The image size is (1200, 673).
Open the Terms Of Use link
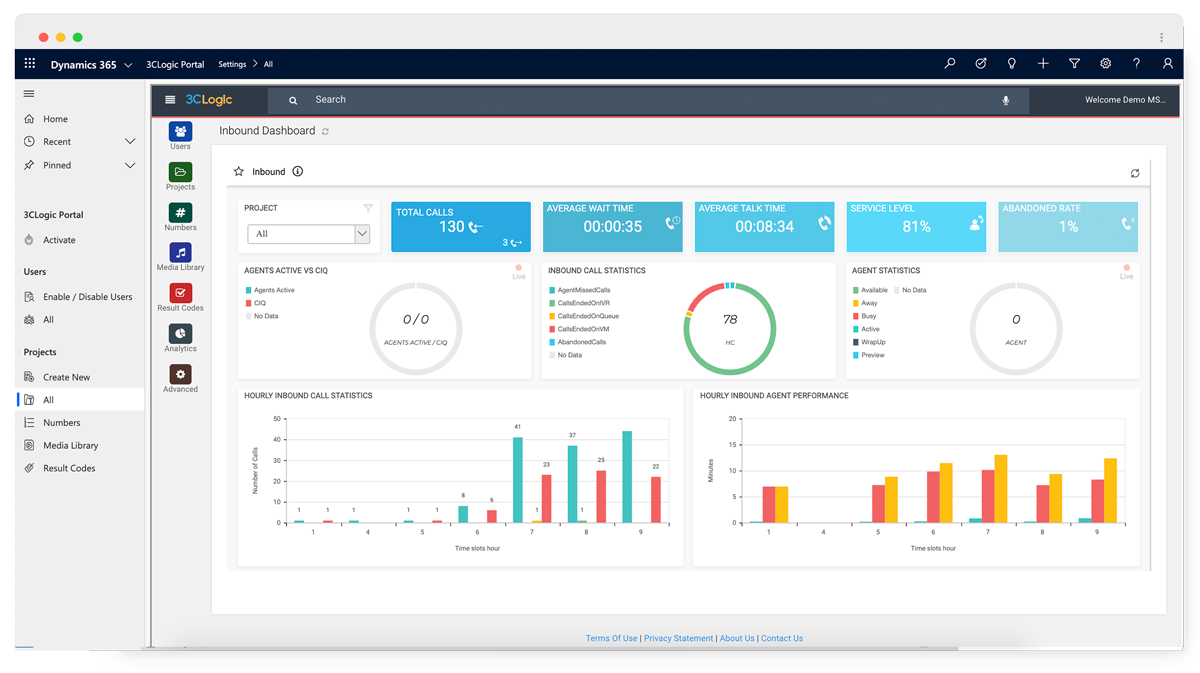[x=611, y=638]
